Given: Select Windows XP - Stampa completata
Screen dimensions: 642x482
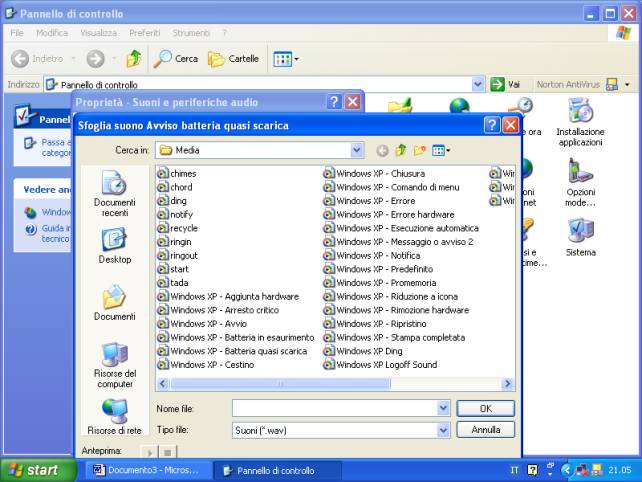Looking at the screenshot, I should pos(394,337).
